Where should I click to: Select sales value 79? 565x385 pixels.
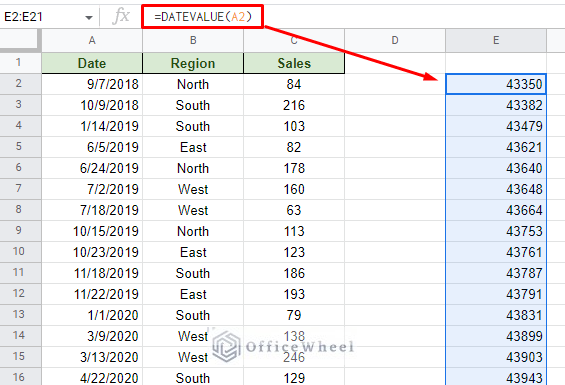pos(294,315)
